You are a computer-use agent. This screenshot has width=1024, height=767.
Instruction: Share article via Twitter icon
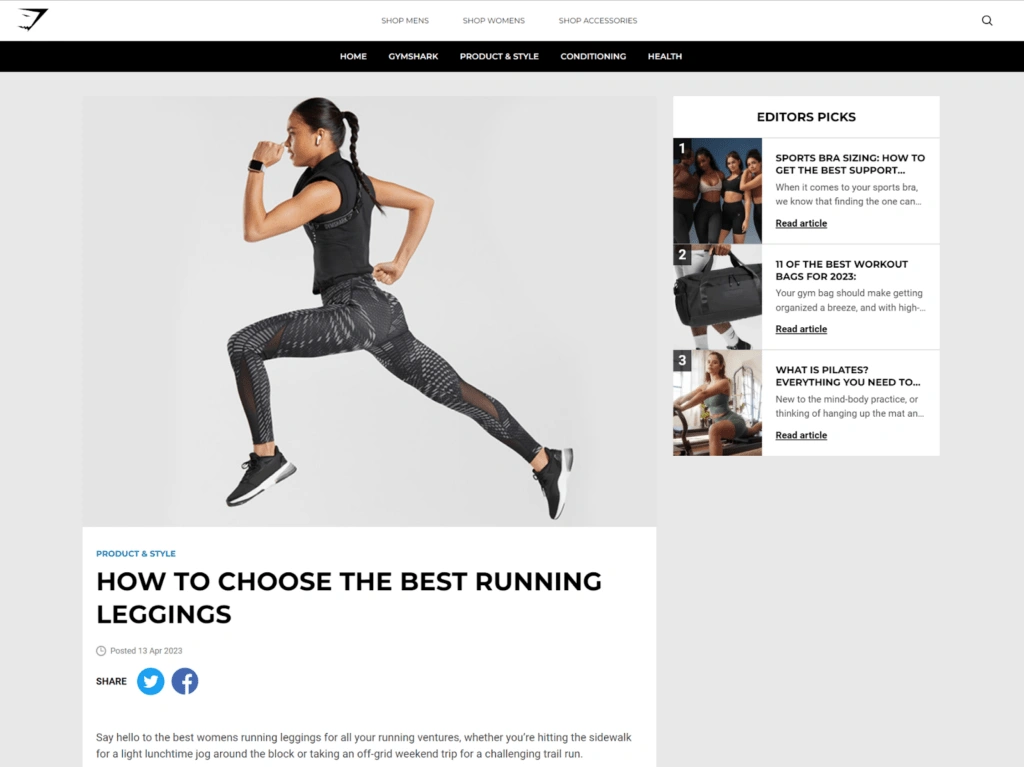coord(150,681)
